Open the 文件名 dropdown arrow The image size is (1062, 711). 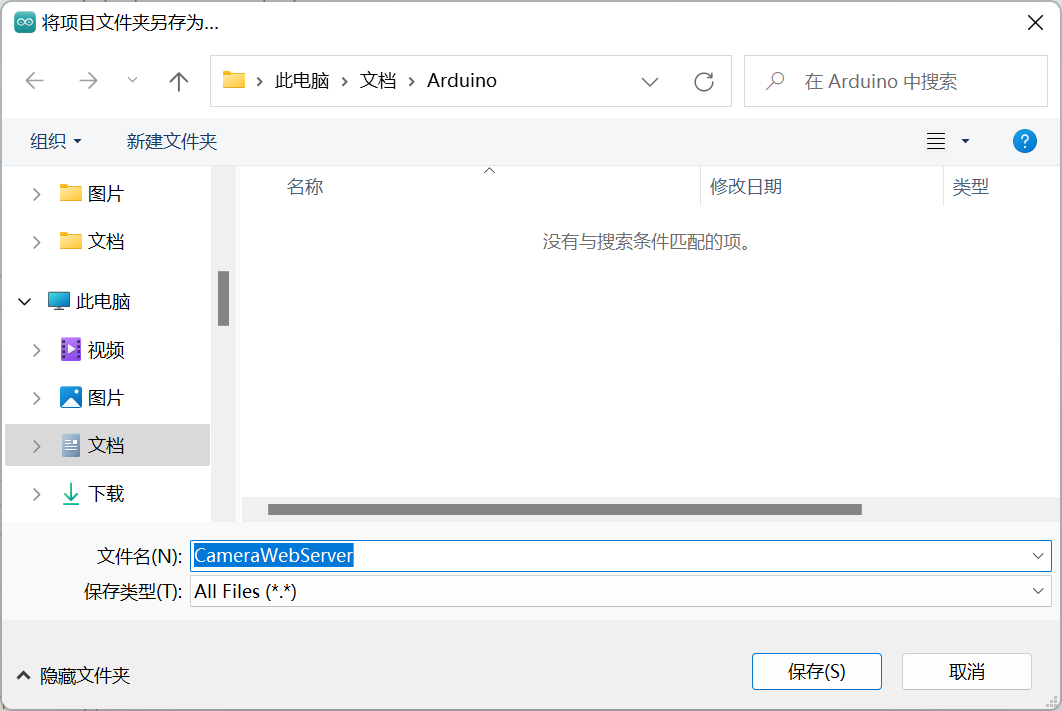1038,556
